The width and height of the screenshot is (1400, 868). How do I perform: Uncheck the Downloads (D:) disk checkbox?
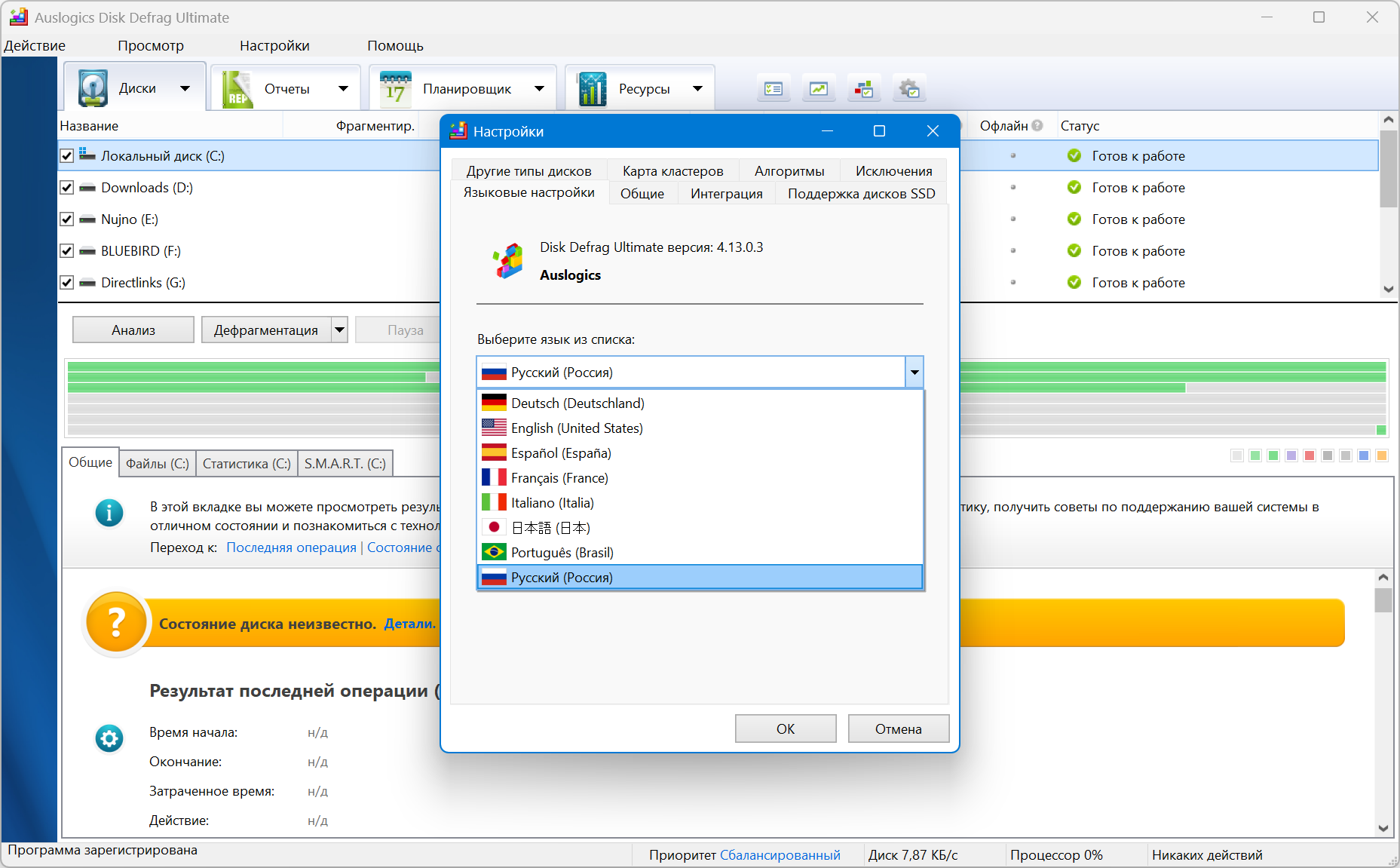(67, 188)
